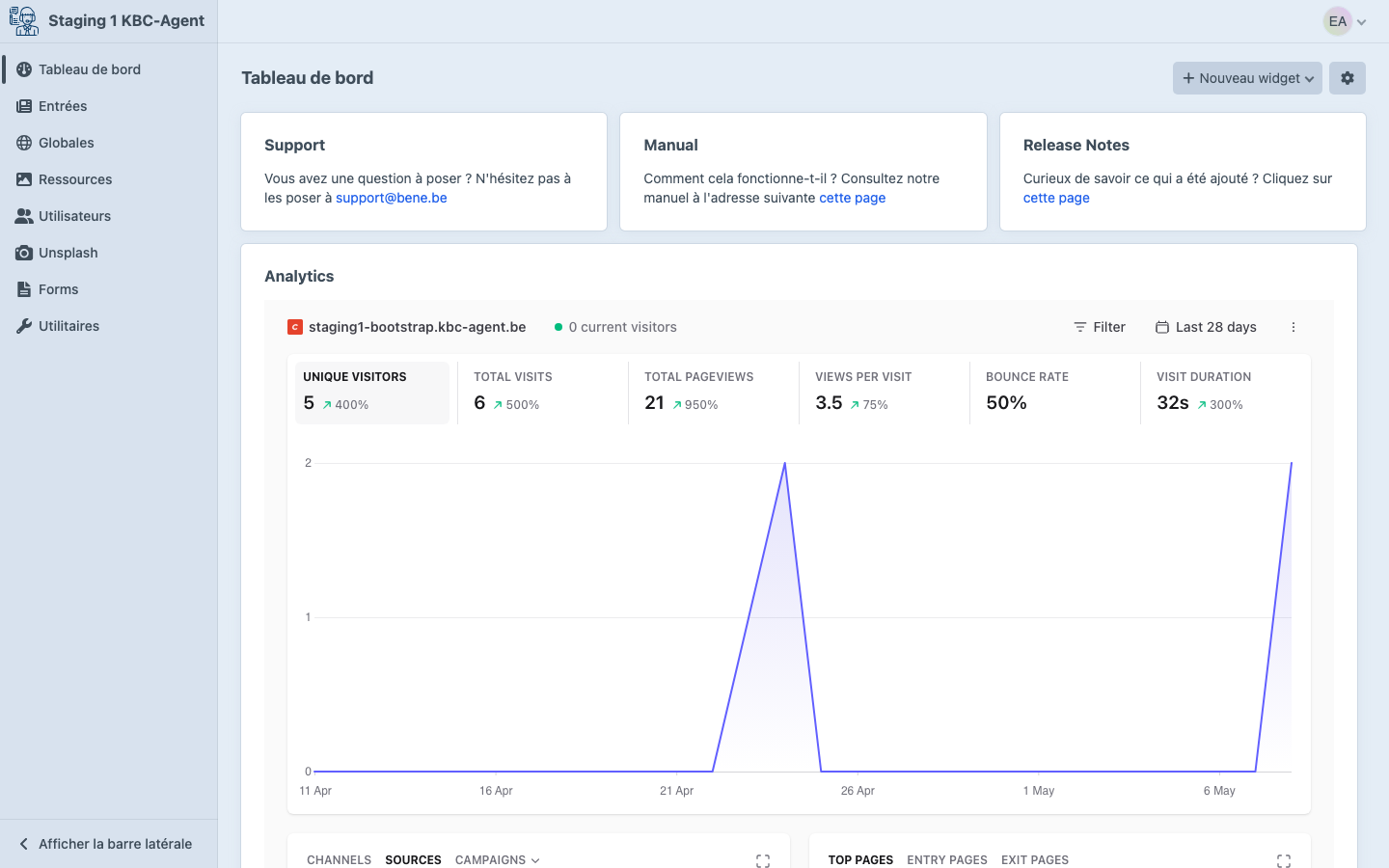
Task: Go to Utilisateurs in the sidebar
Action: (74, 216)
